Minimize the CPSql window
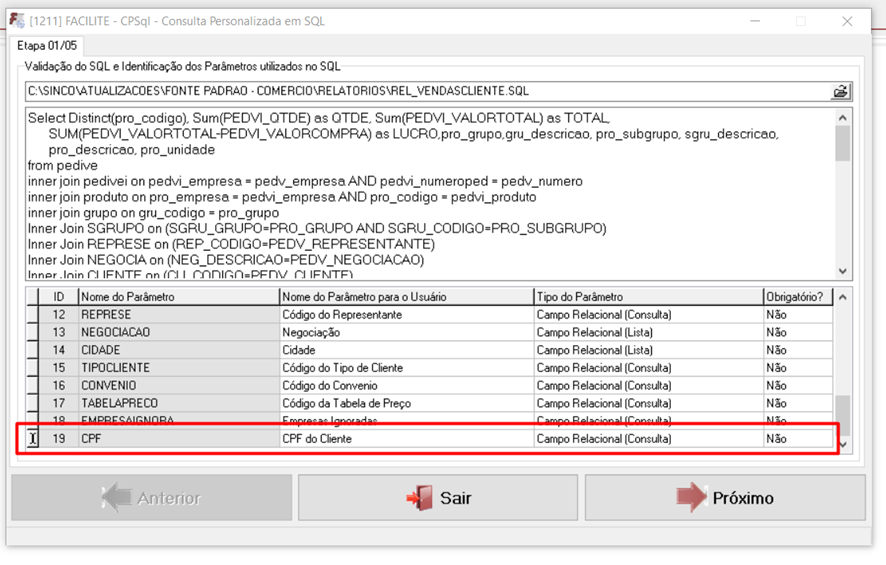Screen dimensions: 886x565 coord(755,21)
